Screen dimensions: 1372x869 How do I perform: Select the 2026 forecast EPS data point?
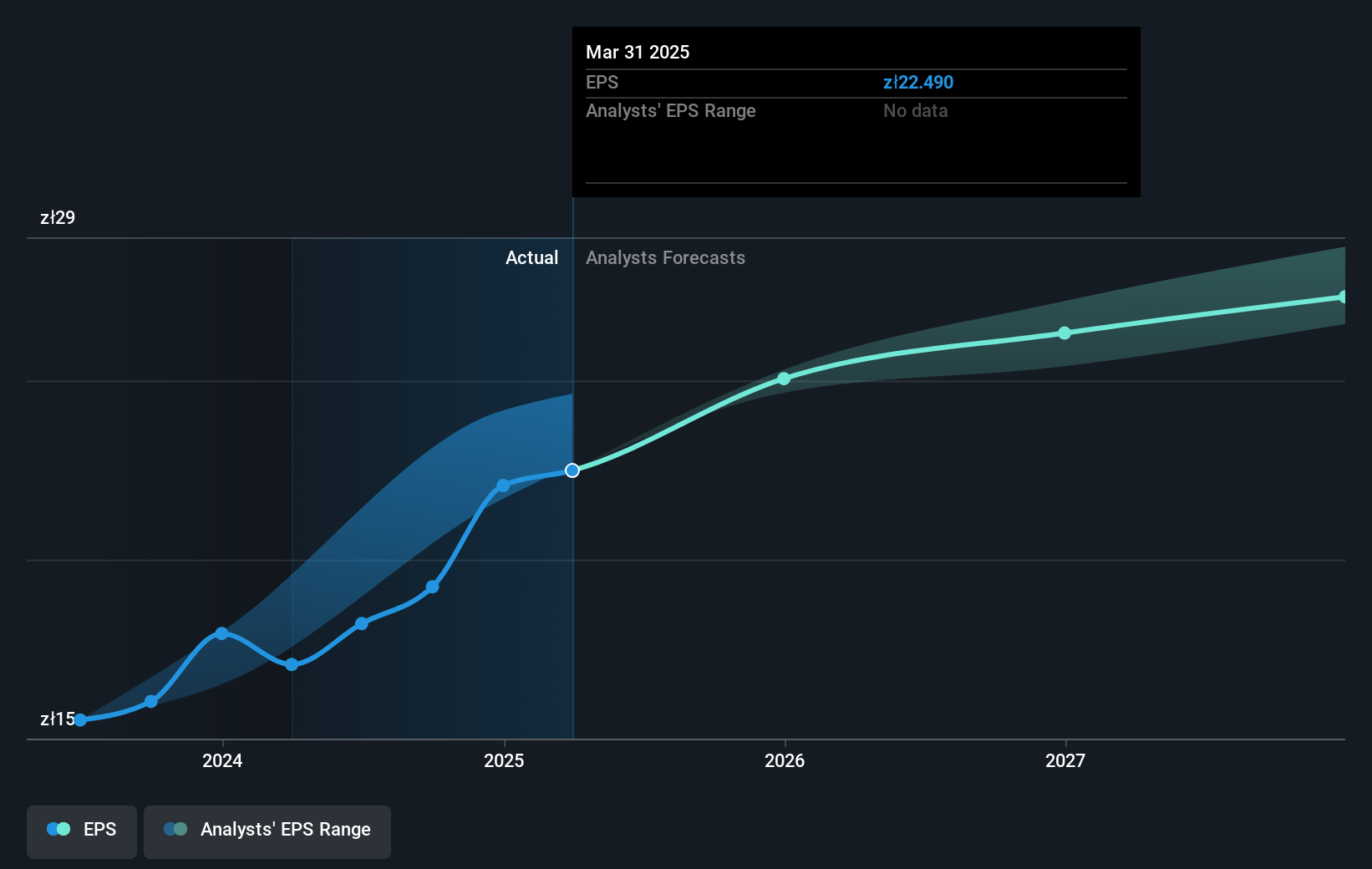(x=784, y=379)
